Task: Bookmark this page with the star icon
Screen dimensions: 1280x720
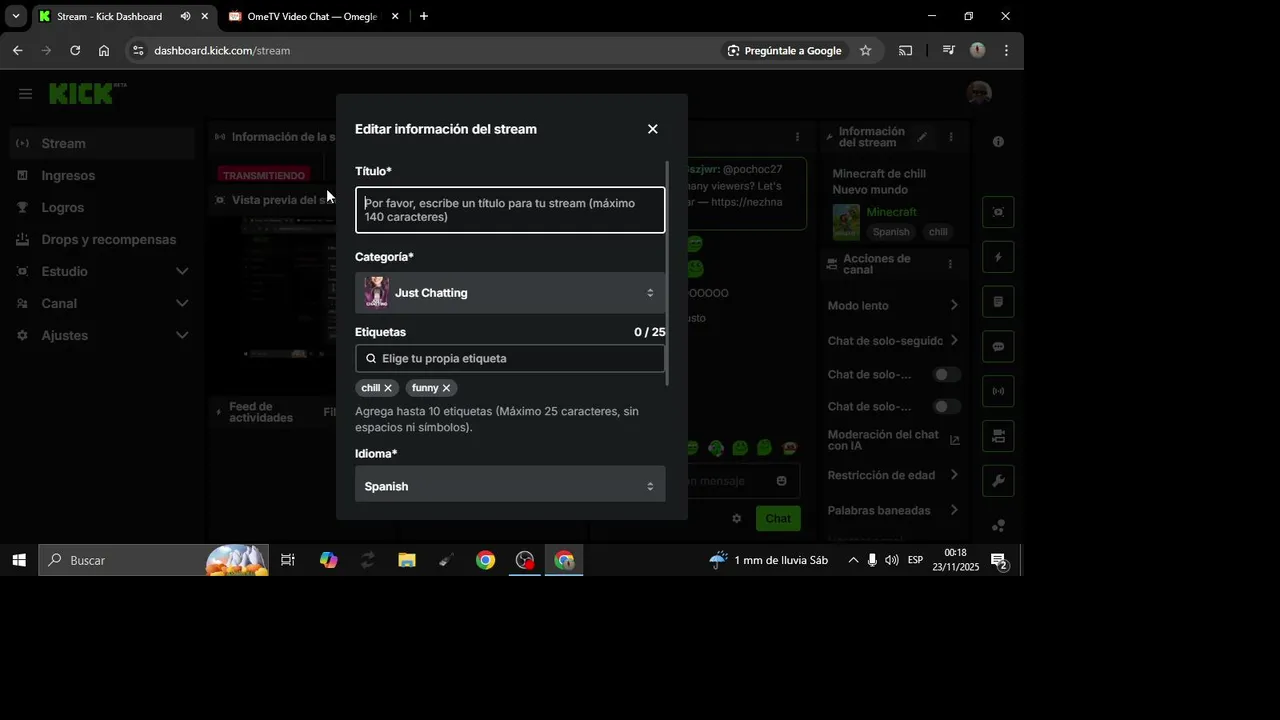Action: point(865,50)
